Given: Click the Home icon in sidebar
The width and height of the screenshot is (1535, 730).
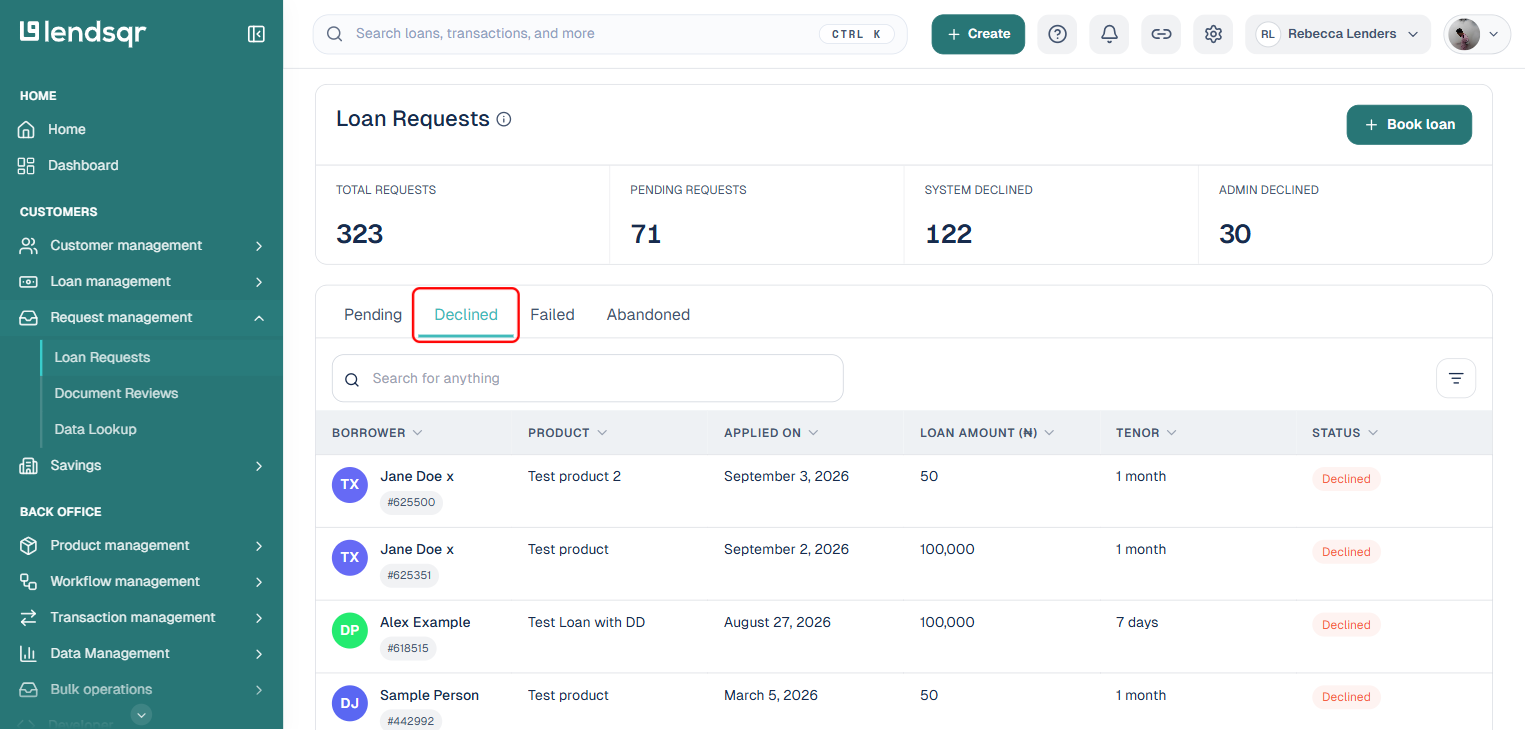Looking at the screenshot, I should pyautogui.click(x=27, y=129).
